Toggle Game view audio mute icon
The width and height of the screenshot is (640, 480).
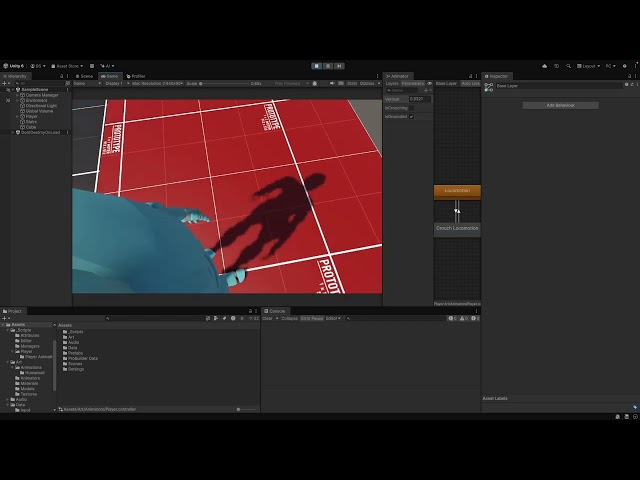[x=332, y=83]
